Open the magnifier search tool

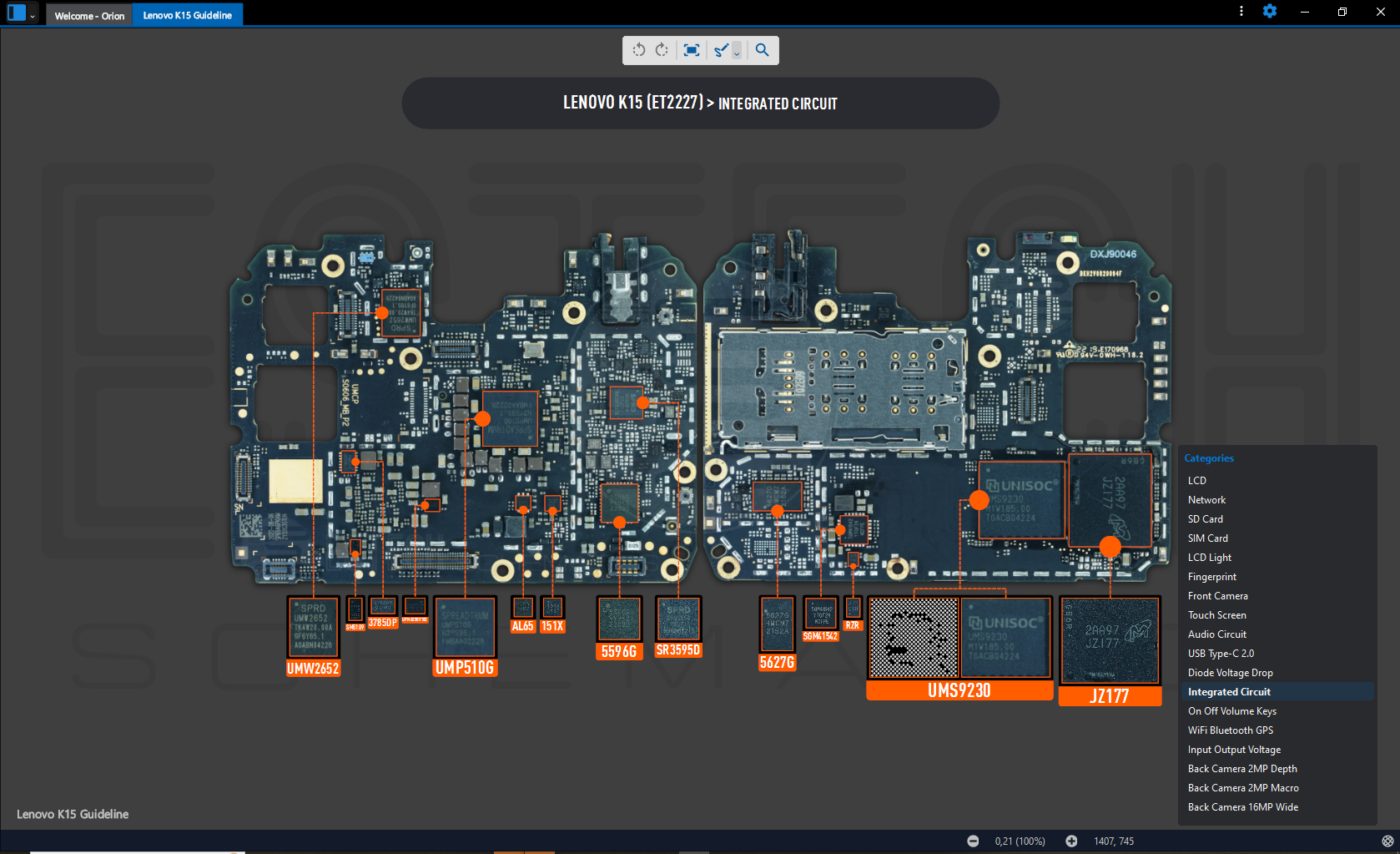click(x=763, y=50)
